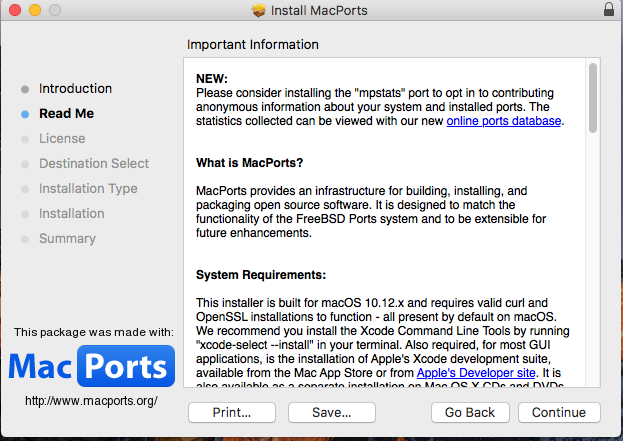Select the Read Me step

coord(66,114)
